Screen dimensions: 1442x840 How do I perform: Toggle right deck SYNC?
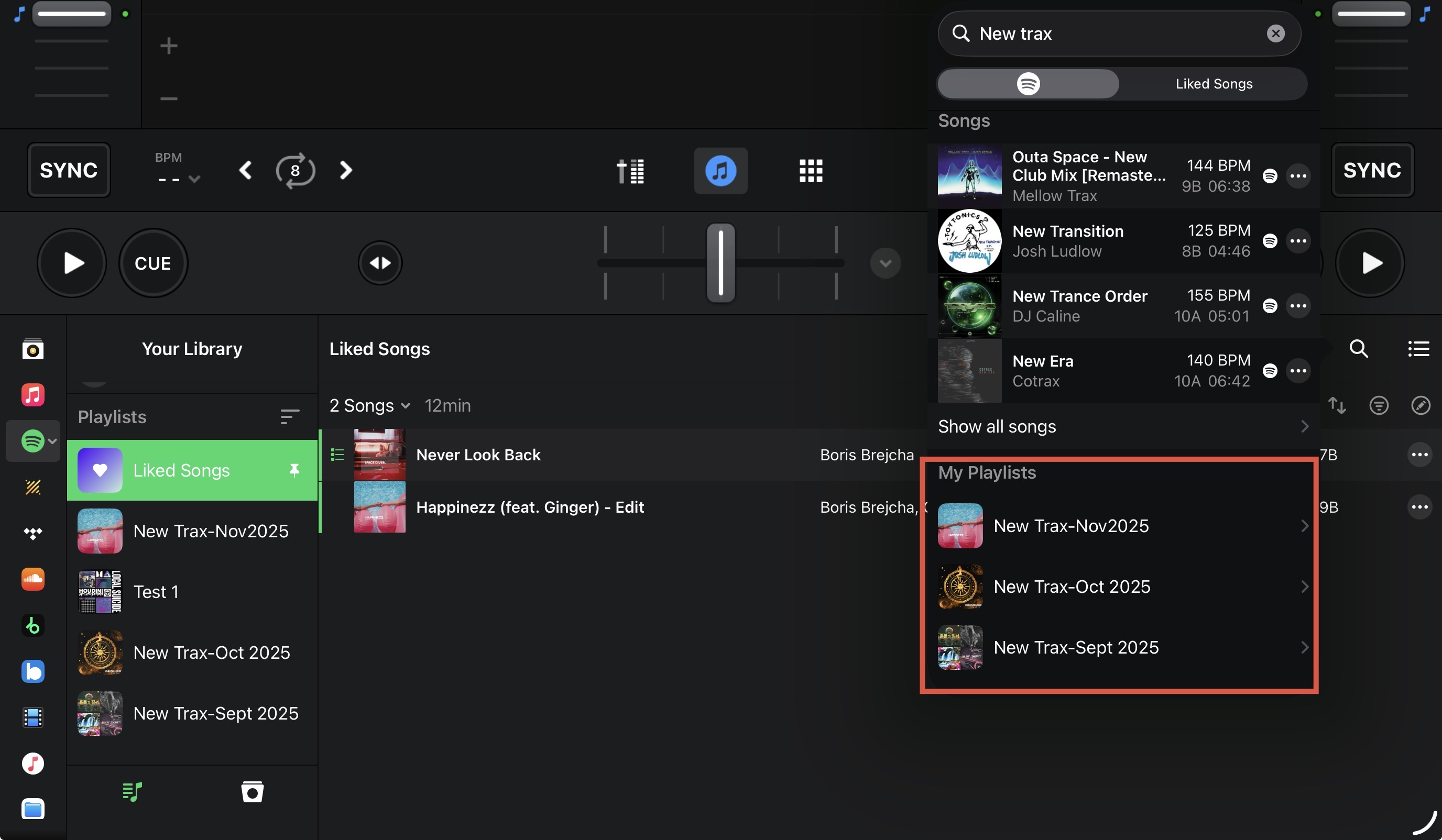point(1372,170)
